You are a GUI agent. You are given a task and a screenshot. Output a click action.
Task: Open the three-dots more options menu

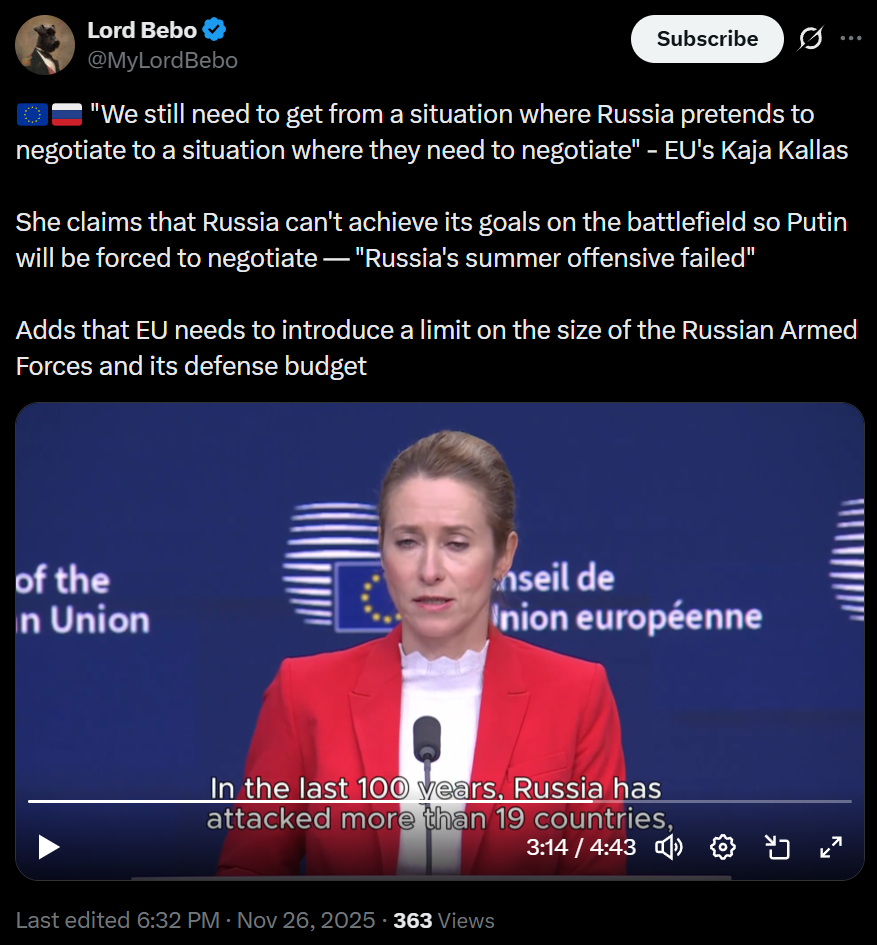850,39
